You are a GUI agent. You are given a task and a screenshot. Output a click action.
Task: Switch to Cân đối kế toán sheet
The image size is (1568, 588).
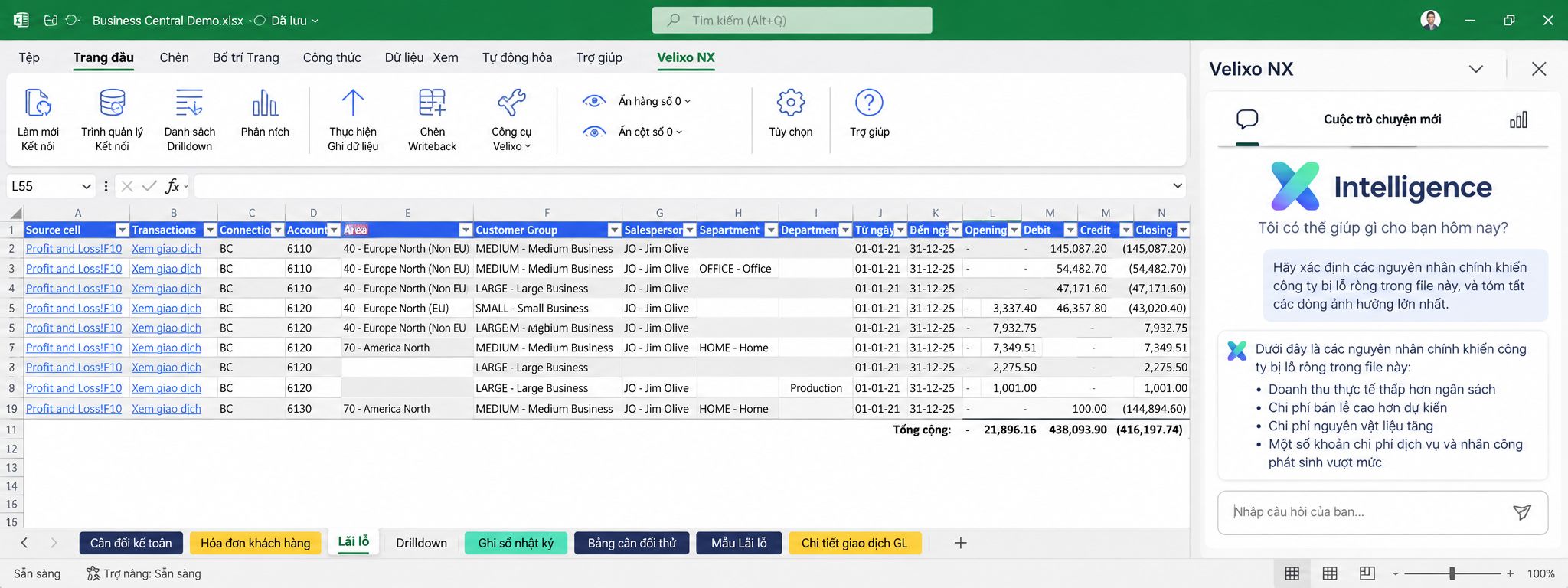point(131,543)
